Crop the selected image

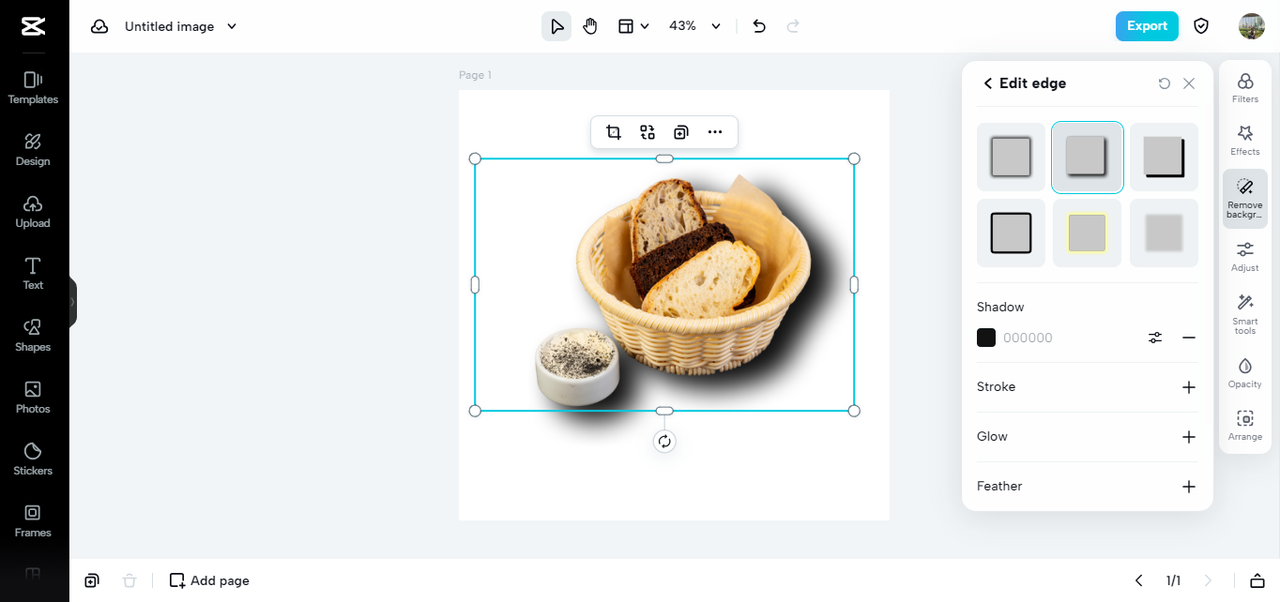point(614,132)
